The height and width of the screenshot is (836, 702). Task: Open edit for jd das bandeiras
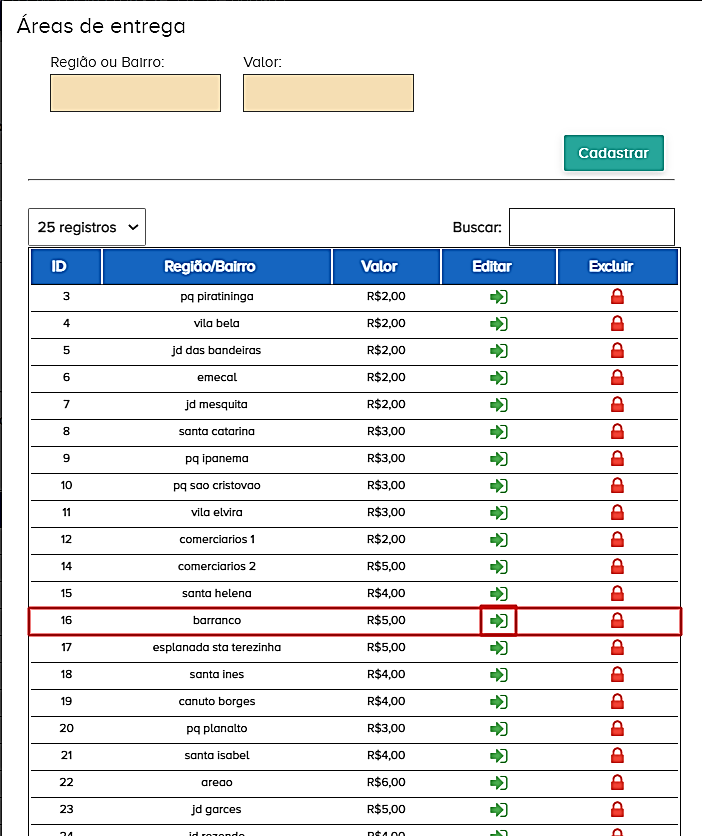coord(499,351)
